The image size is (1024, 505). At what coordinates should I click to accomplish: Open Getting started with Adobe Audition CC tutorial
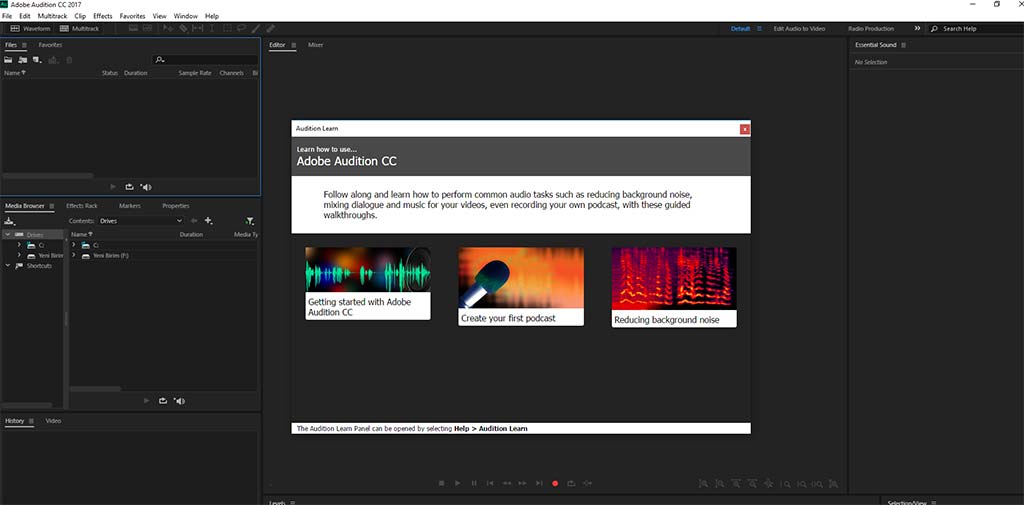(x=368, y=284)
